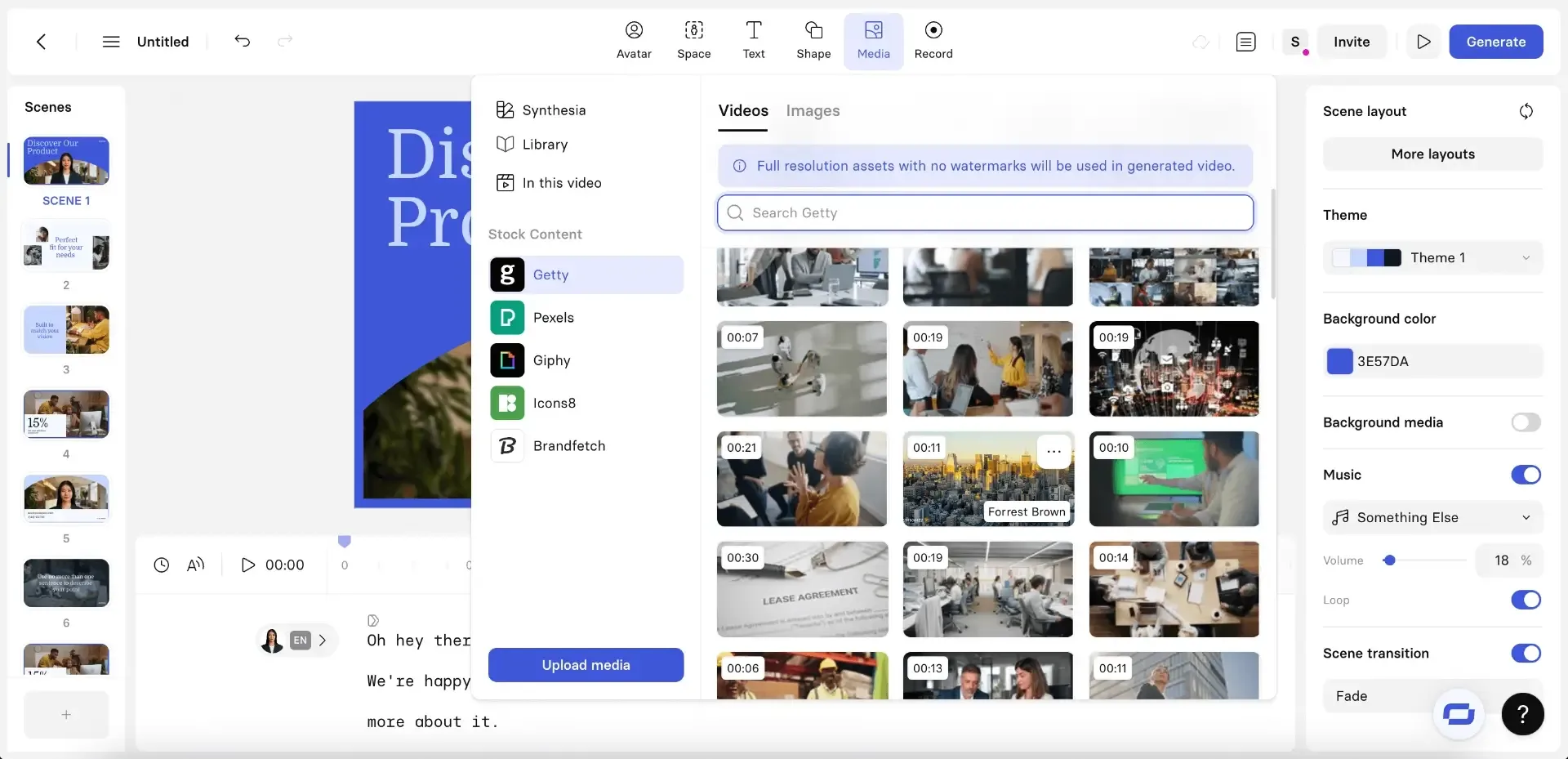This screenshot has width=1568, height=759.
Task: Select the Space tool icon
Action: point(693,30)
